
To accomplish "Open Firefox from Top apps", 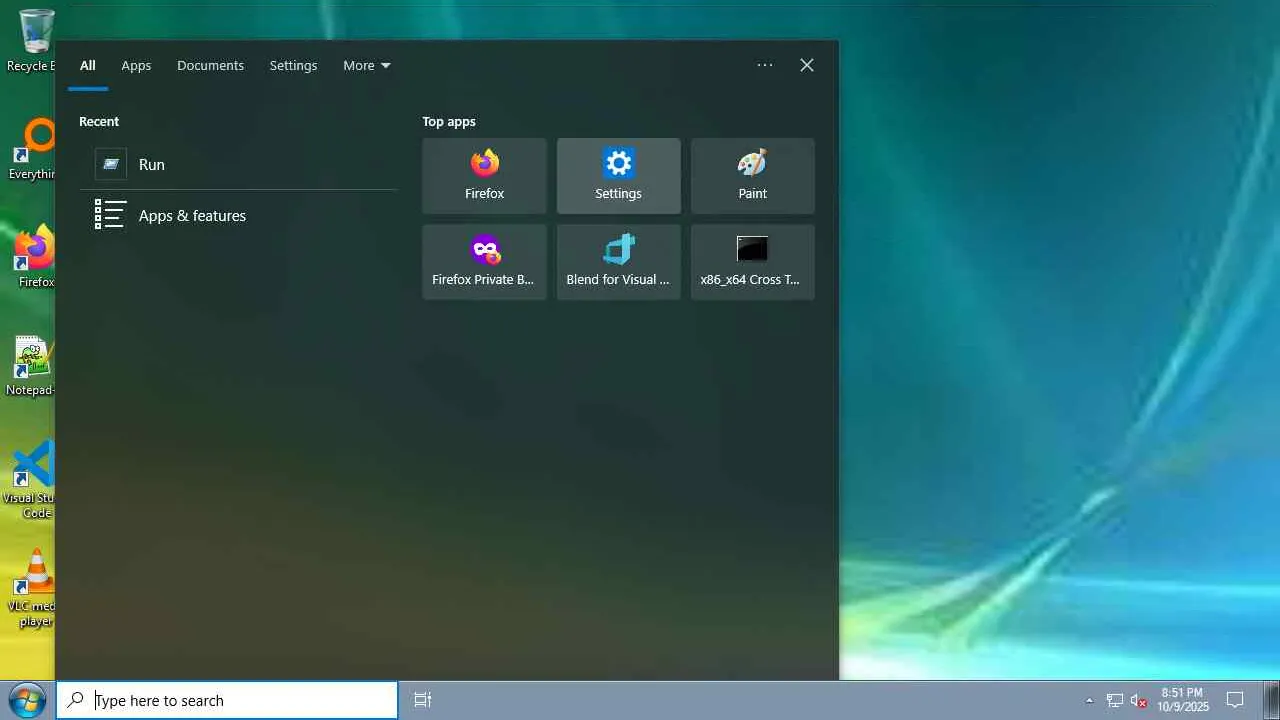I will point(484,176).
